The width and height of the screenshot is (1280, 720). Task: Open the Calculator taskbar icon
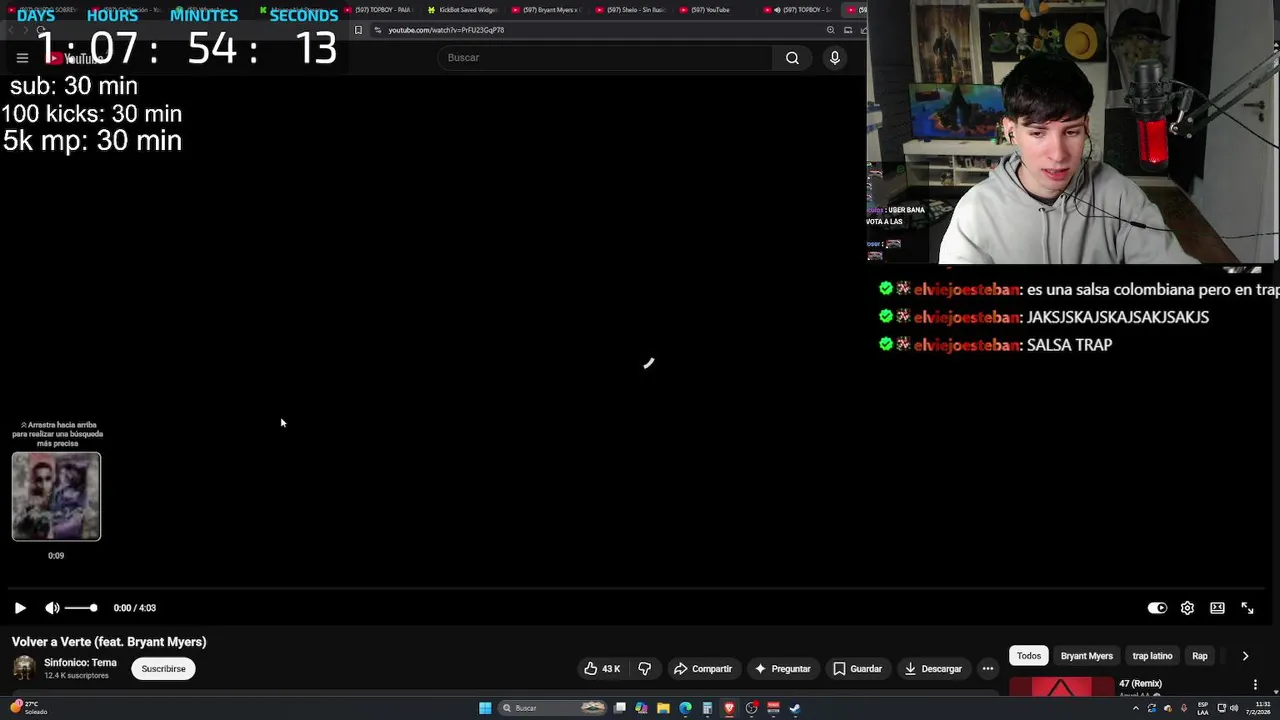coord(707,708)
